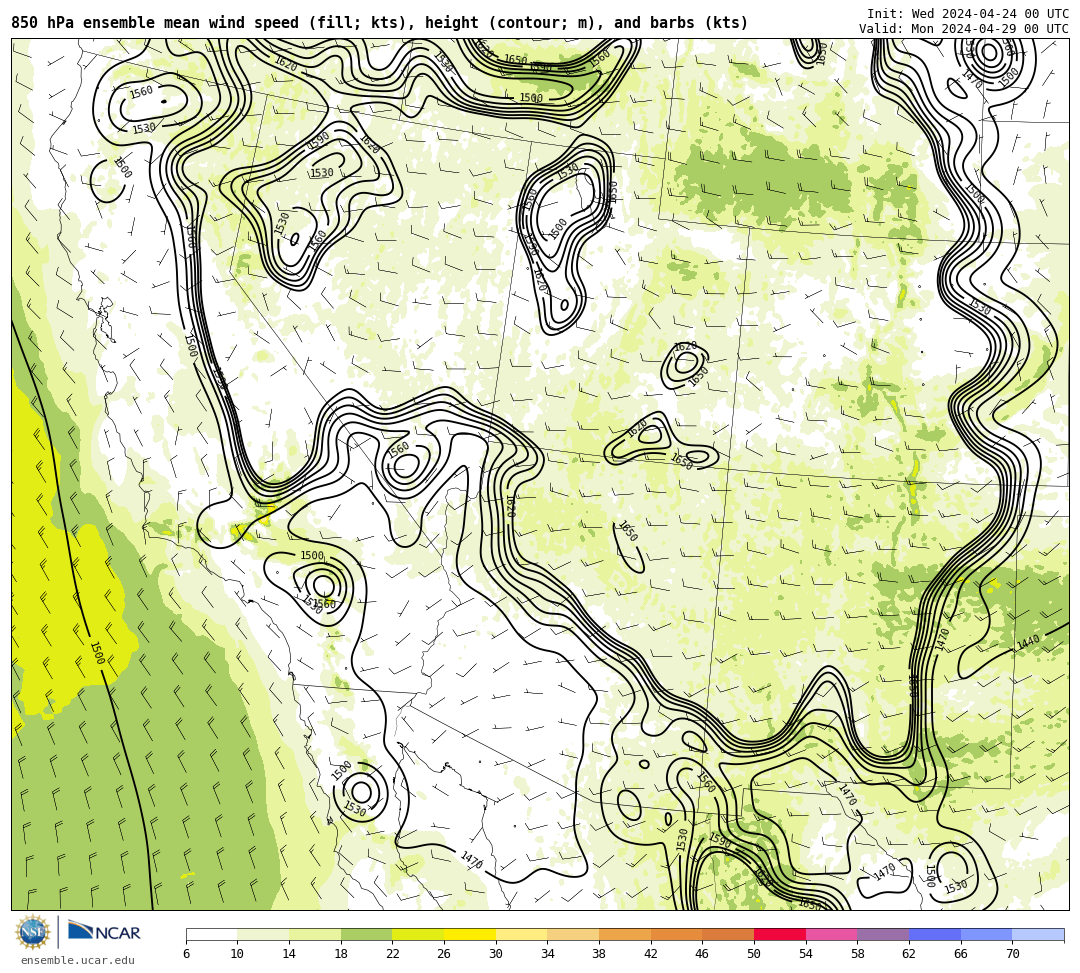Screen dimensions: 1080x973
Task: Pick the red 50–54 kts colorbar swatch
Action: pyautogui.click(x=780, y=934)
